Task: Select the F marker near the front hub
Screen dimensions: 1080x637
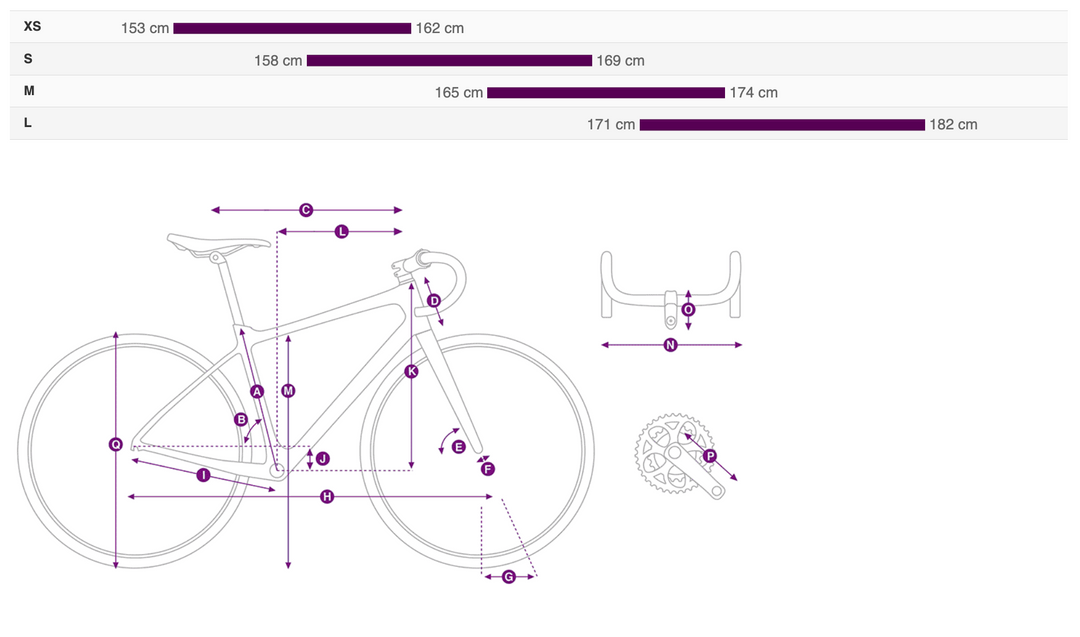Action: pyautogui.click(x=488, y=469)
